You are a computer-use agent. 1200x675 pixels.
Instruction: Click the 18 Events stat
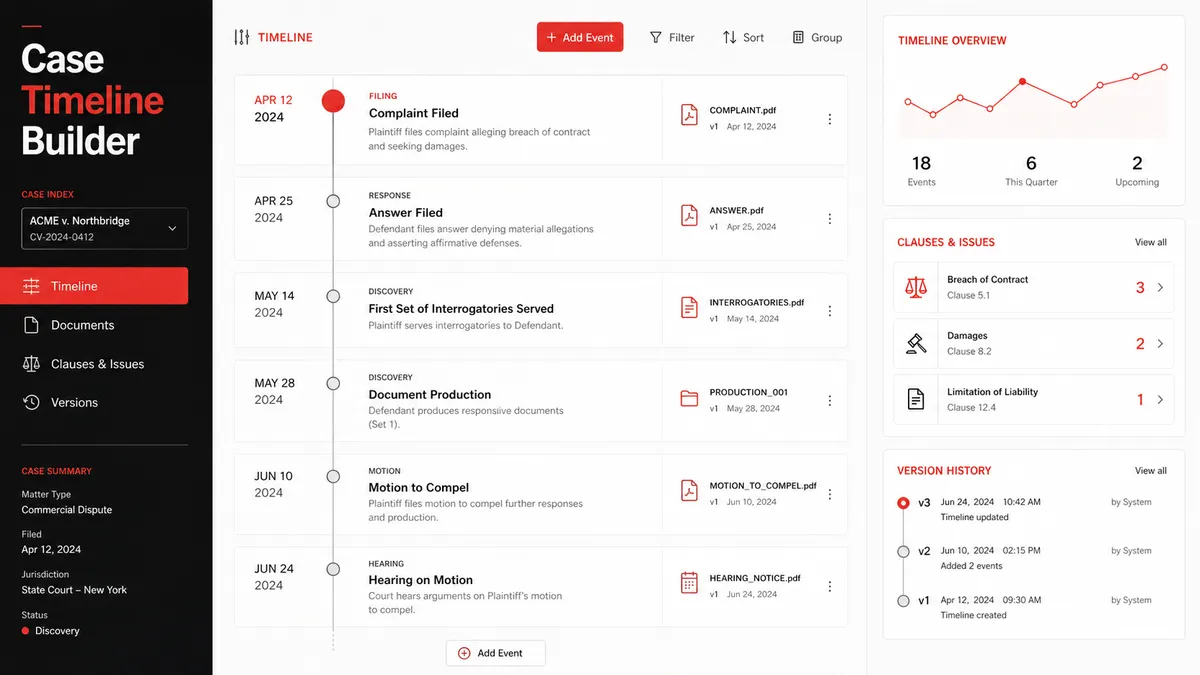click(x=921, y=170)
